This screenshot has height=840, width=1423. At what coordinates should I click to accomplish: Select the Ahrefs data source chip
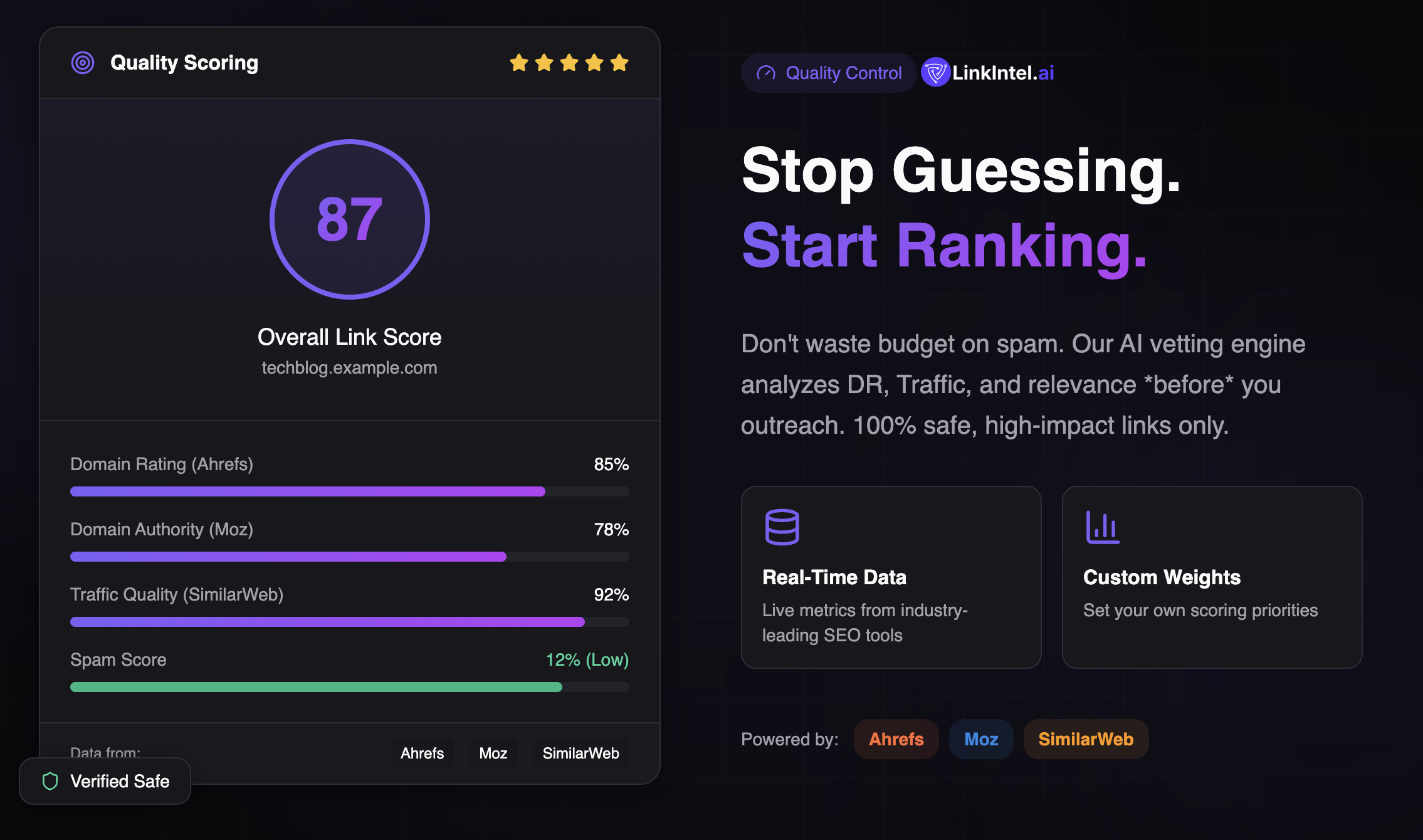coord(422,753)
